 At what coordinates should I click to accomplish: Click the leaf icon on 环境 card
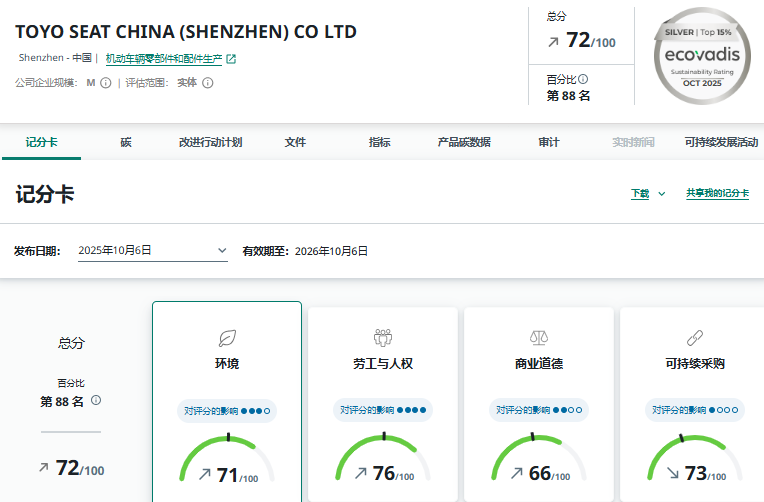[x=227, y=337]
